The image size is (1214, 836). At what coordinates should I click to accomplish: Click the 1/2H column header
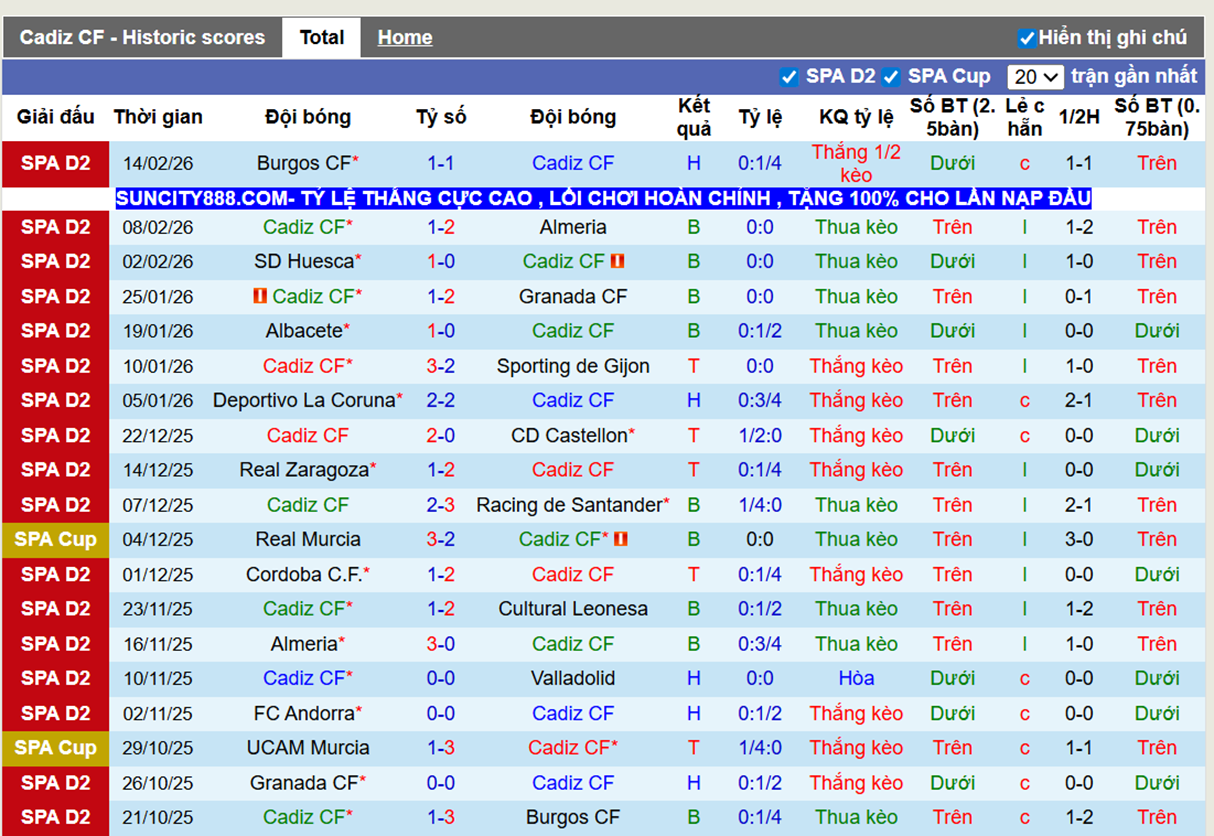(x=1079, y=117)
